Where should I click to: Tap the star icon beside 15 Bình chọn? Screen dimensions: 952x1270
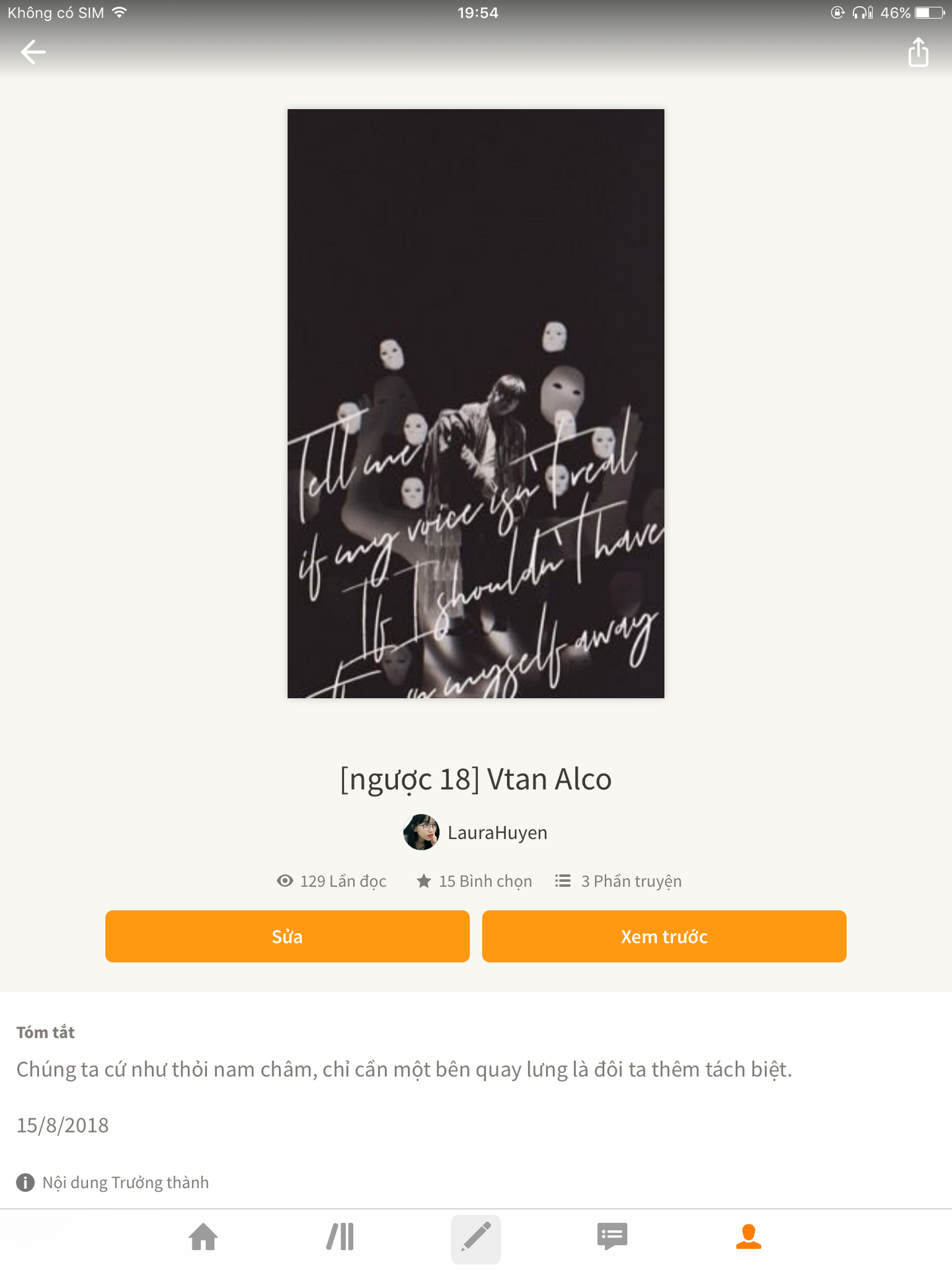coord(424,881)
